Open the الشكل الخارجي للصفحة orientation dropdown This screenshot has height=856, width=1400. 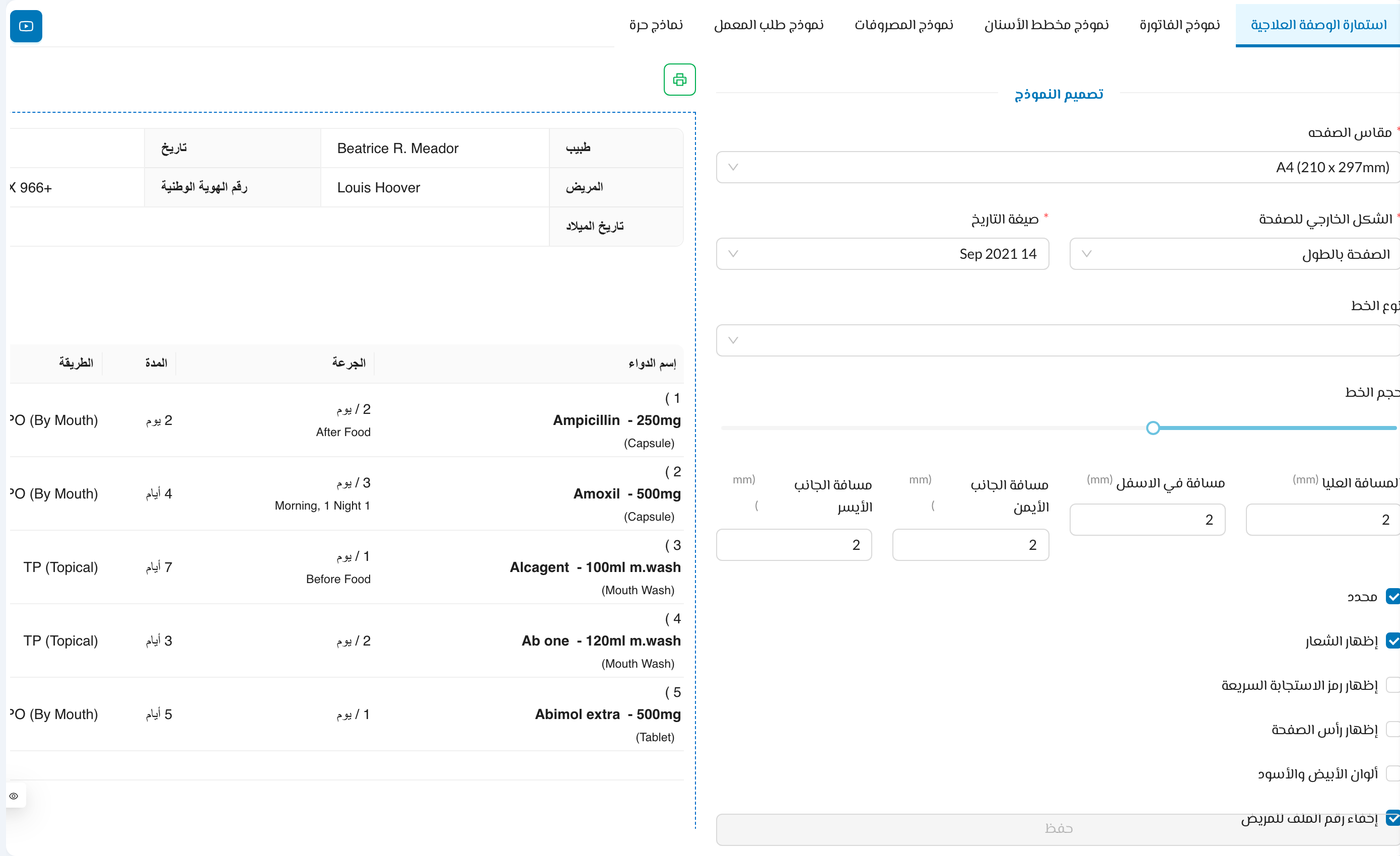point(1235,254)
